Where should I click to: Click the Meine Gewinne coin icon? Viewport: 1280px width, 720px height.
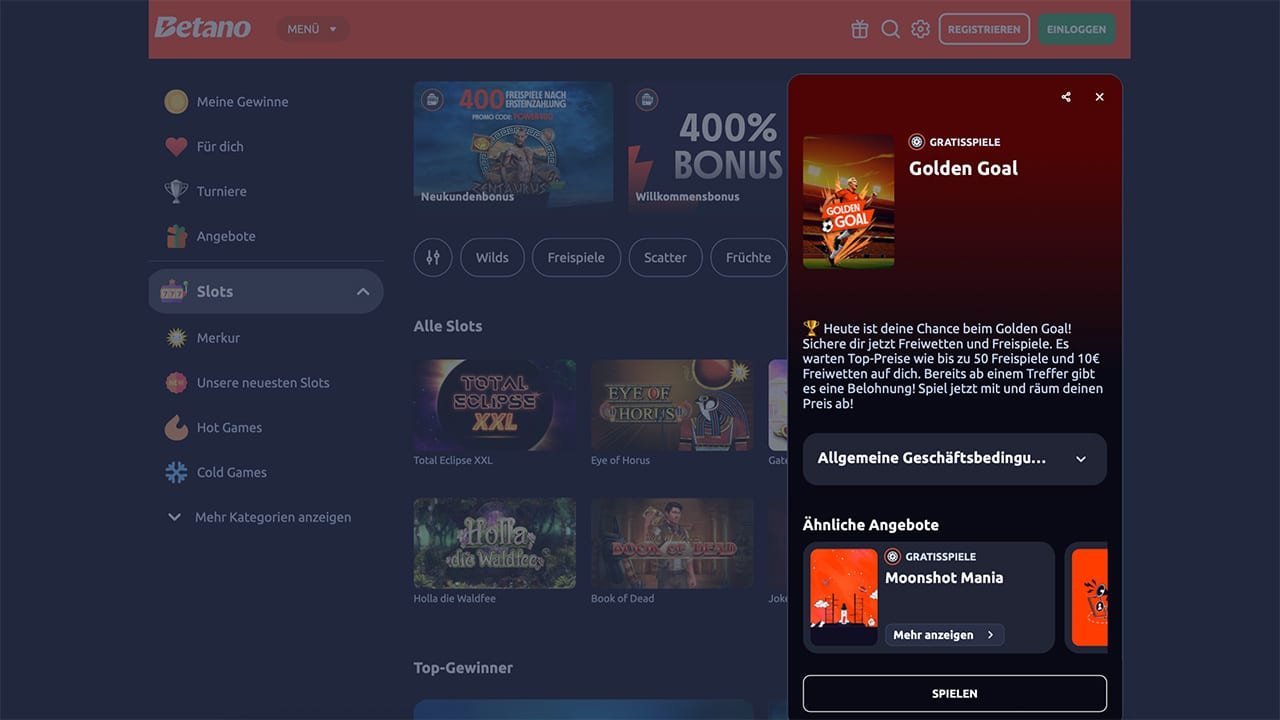pyautogui.click(x=176, y=101)
